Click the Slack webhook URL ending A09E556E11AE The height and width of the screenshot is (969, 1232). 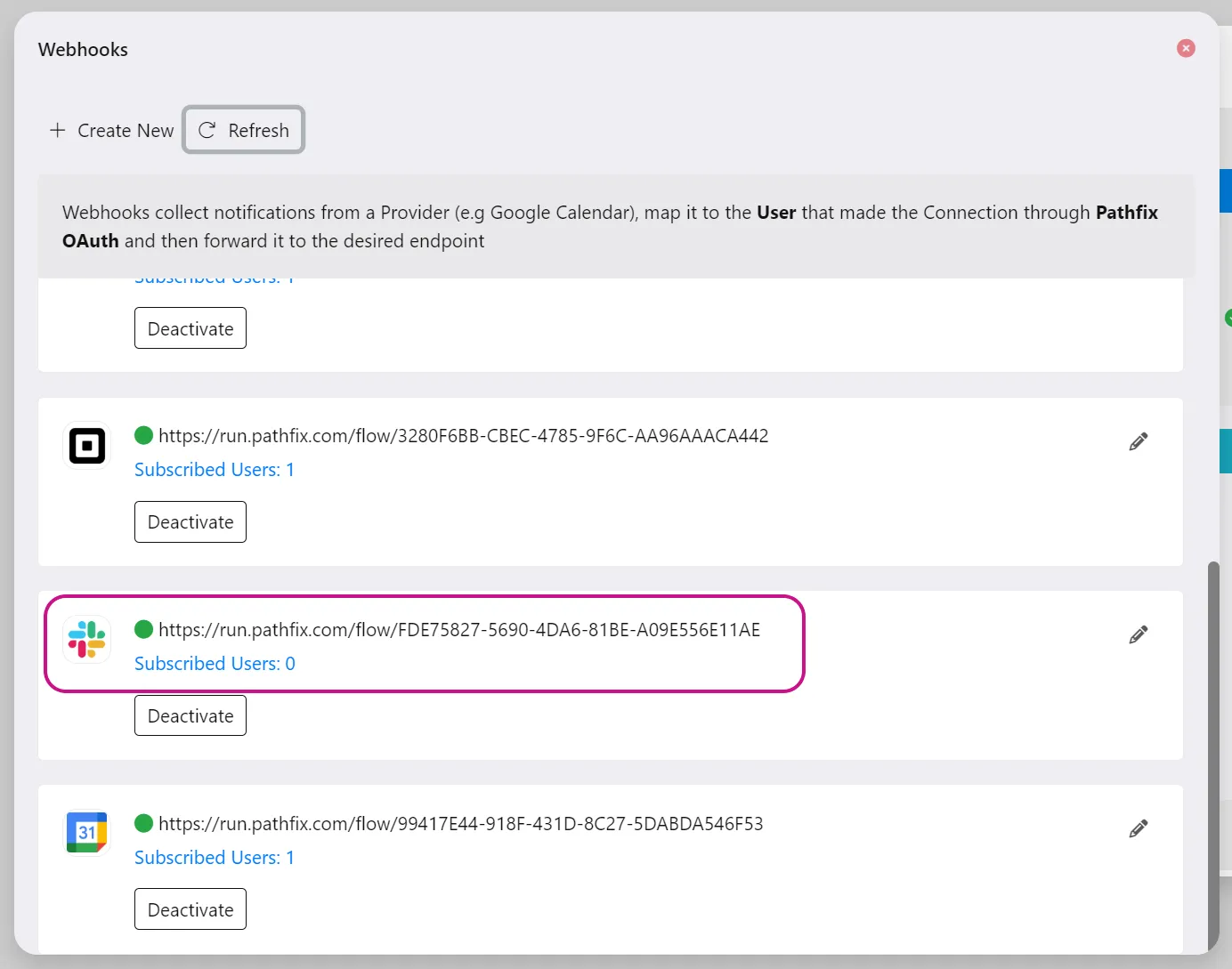coord(459,629)
